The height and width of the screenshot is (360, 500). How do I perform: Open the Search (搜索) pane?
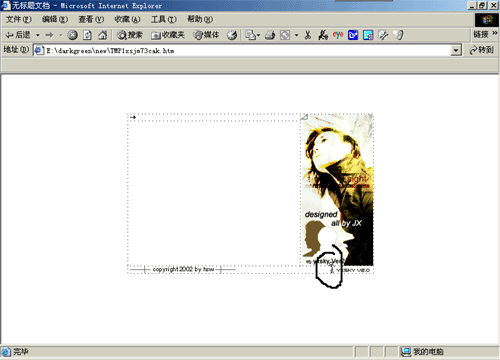tap(130, 35)
